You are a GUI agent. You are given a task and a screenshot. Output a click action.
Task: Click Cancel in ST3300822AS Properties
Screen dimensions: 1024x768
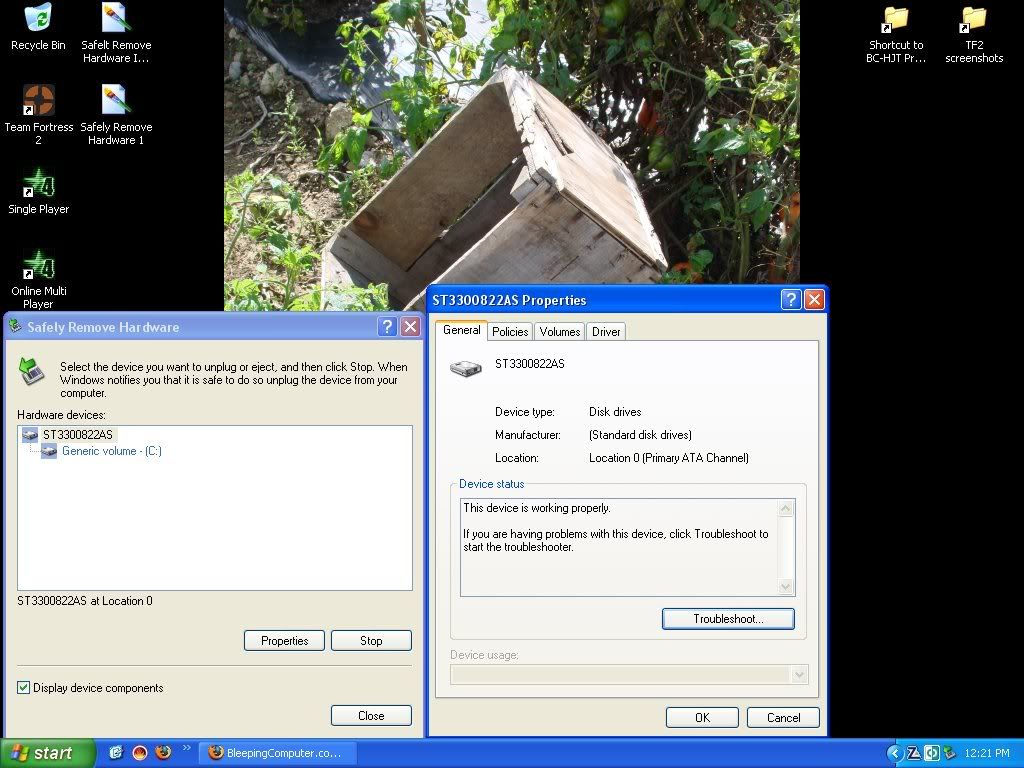tap(783, 718)
